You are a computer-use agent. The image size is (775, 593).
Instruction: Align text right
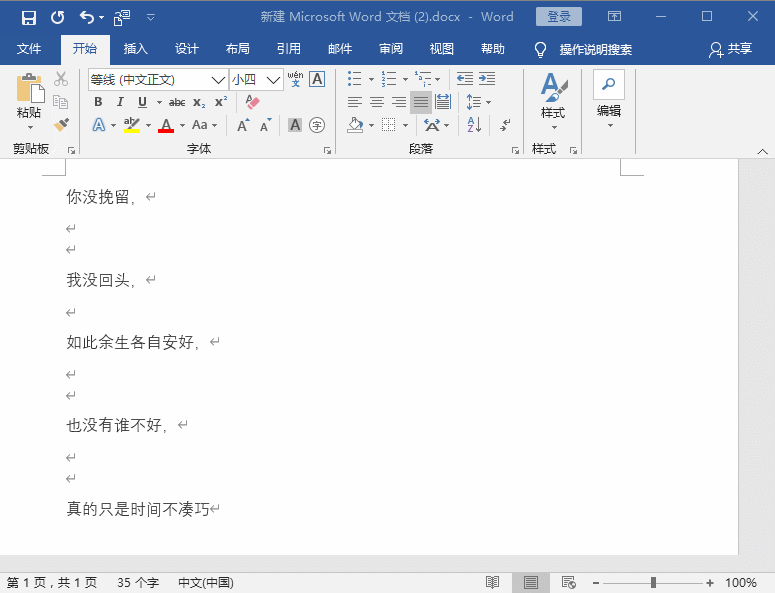399,102
